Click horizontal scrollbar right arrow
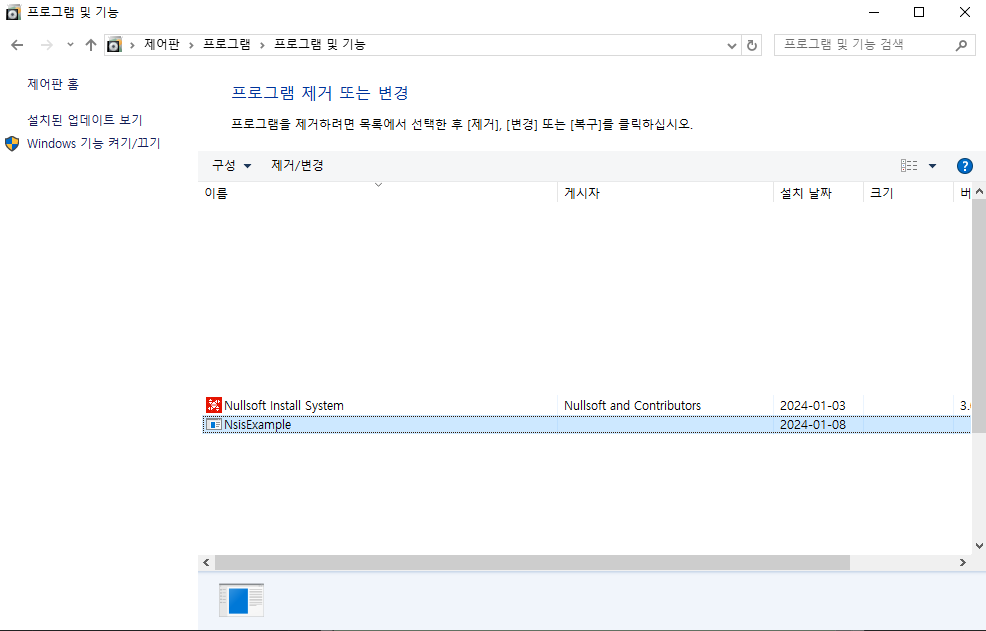986x631 pixels. coord(963,562)
